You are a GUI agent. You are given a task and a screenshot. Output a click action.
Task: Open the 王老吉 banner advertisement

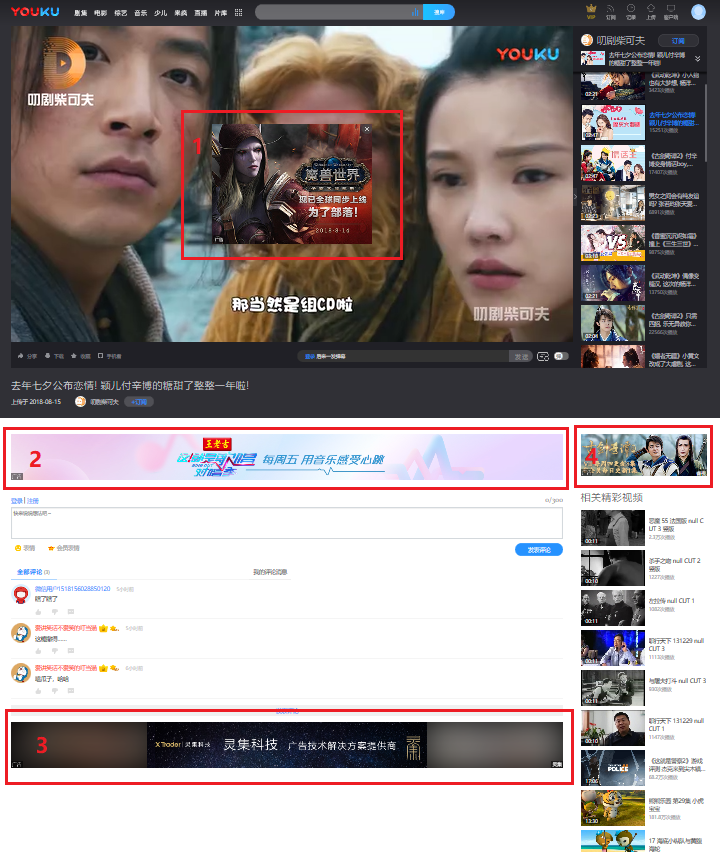coord(287,457)
